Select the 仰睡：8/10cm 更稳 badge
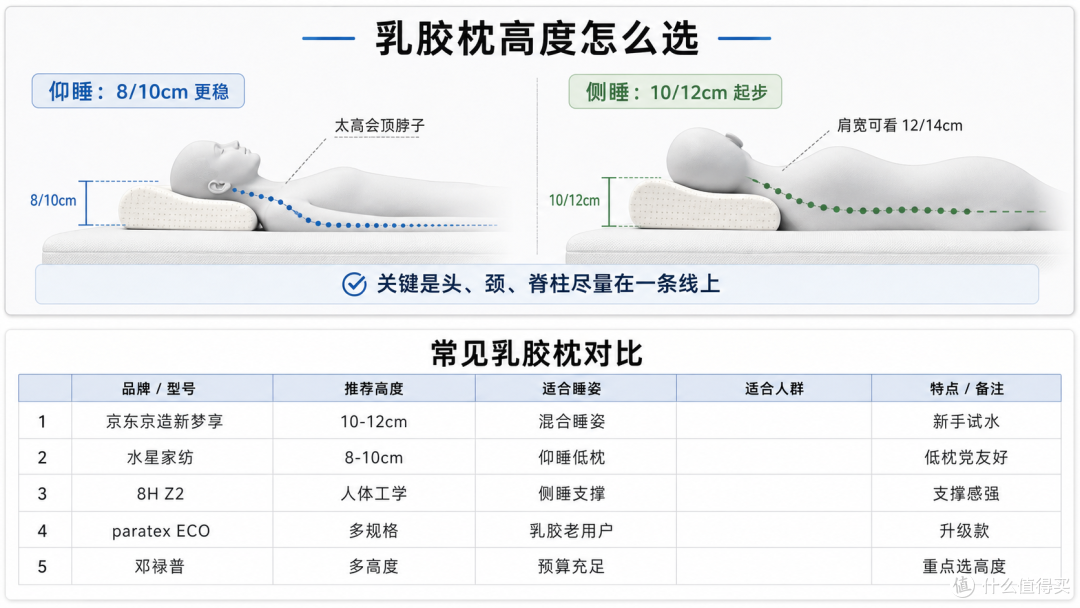 [x=138, y=91]
